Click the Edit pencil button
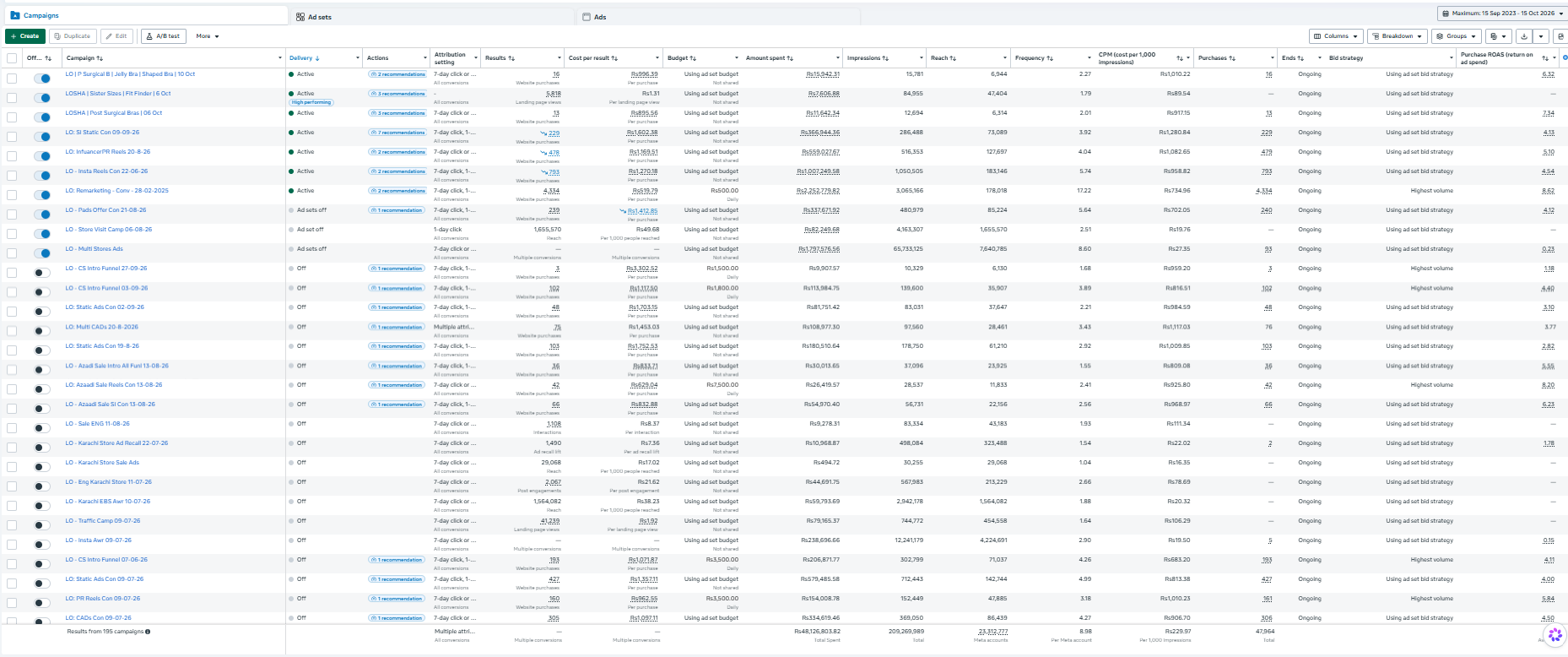The width and height of the screenshot is (1568, 657). tap(117, 36)
